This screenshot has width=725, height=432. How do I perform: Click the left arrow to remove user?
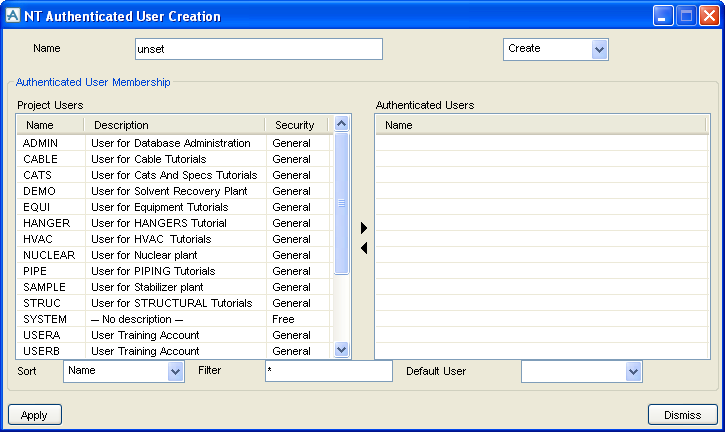click(364, 248)
